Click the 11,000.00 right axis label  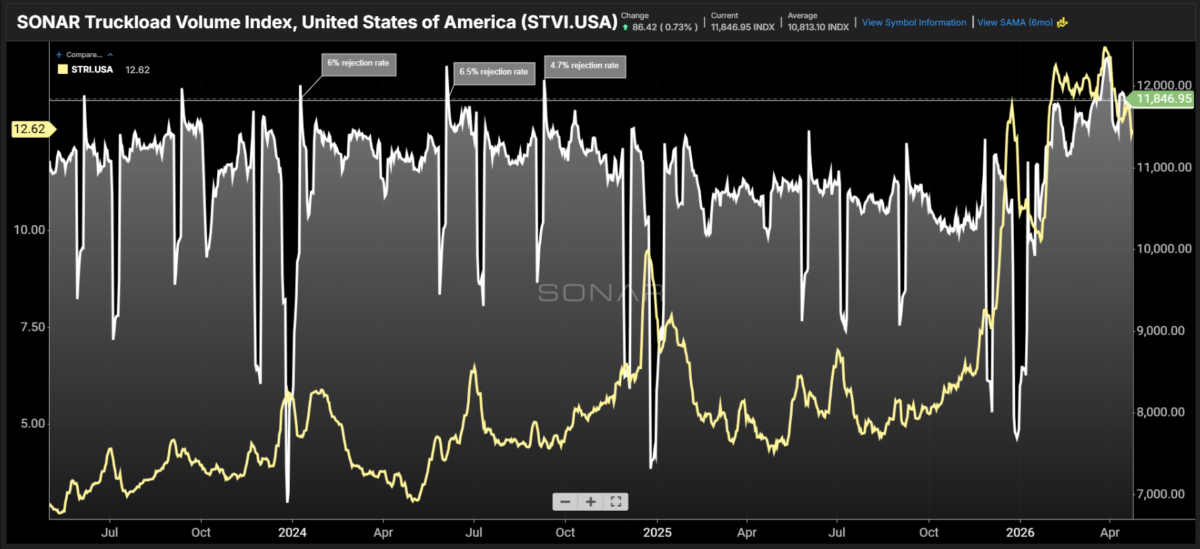(x=1163, y=167)
